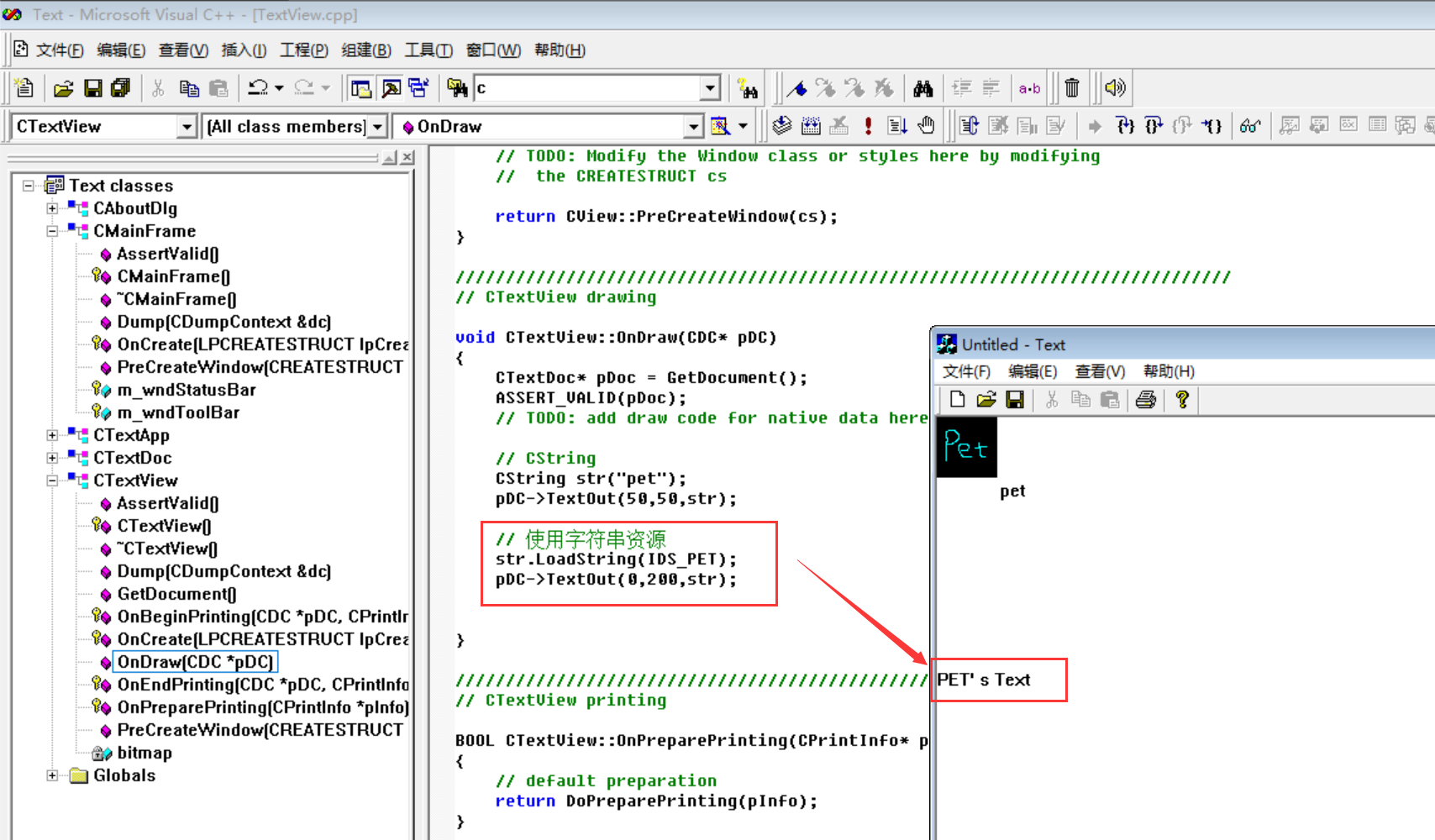
Task: Open 文件(F) menu in Untitled - Text window
Action: coord(966,371)
